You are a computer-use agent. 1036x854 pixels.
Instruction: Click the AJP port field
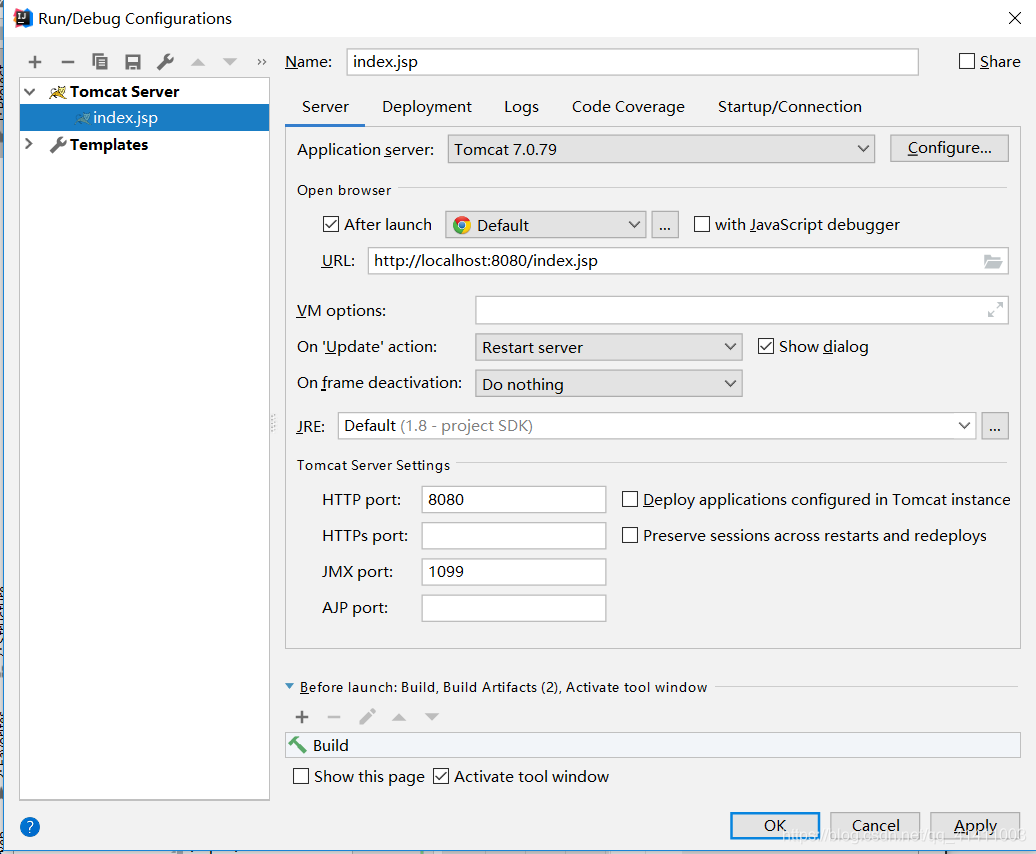(513, 608)
